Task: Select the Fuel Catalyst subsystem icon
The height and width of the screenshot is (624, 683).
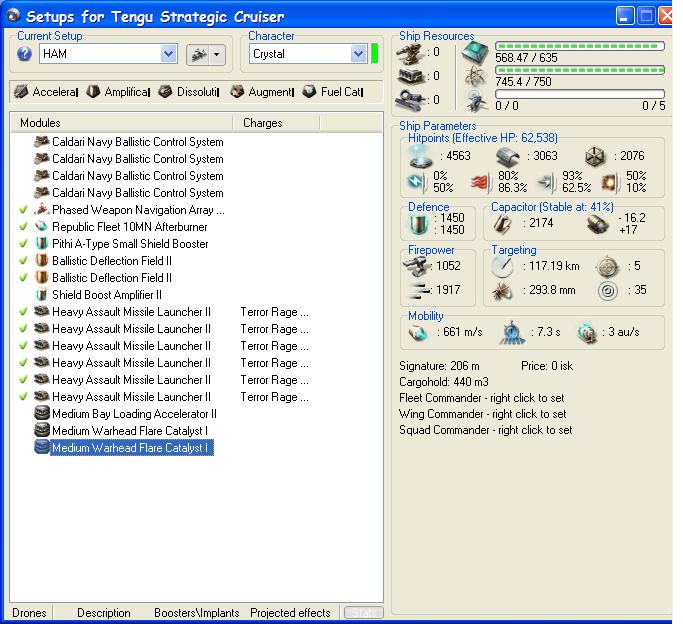Action: point(309,91)
